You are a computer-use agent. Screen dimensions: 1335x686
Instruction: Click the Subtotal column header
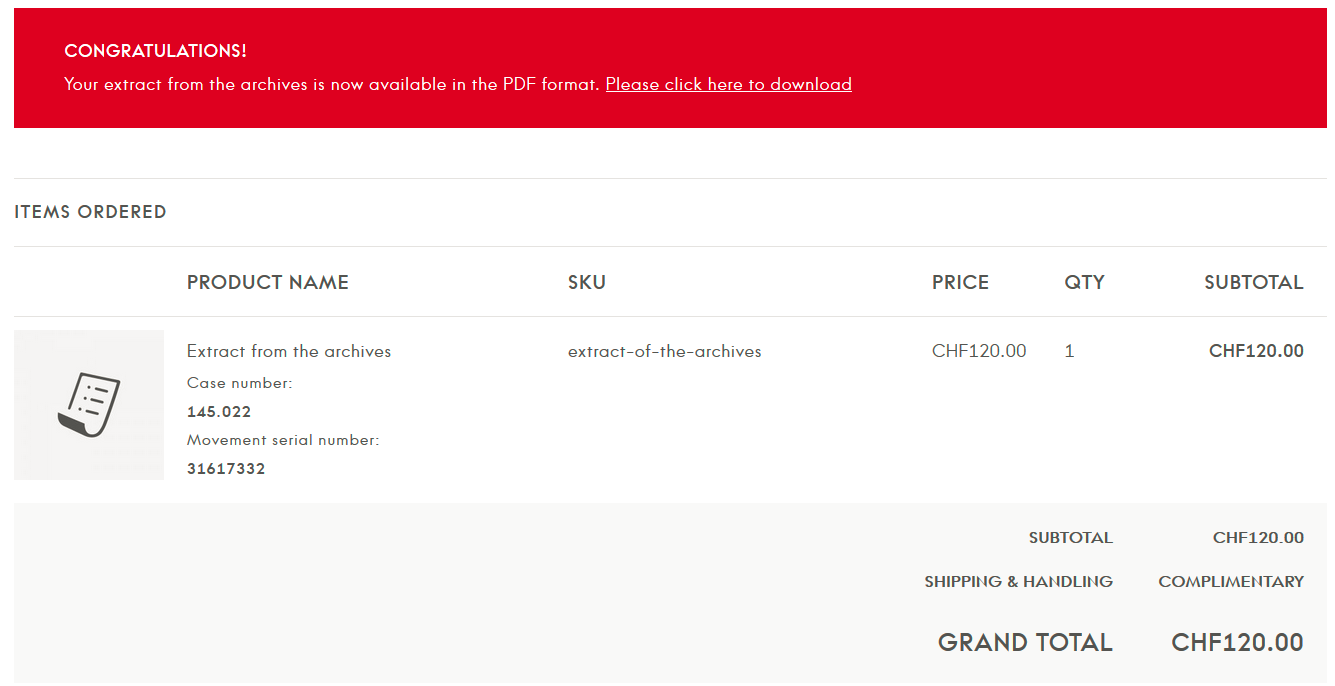coord(1253,282)
